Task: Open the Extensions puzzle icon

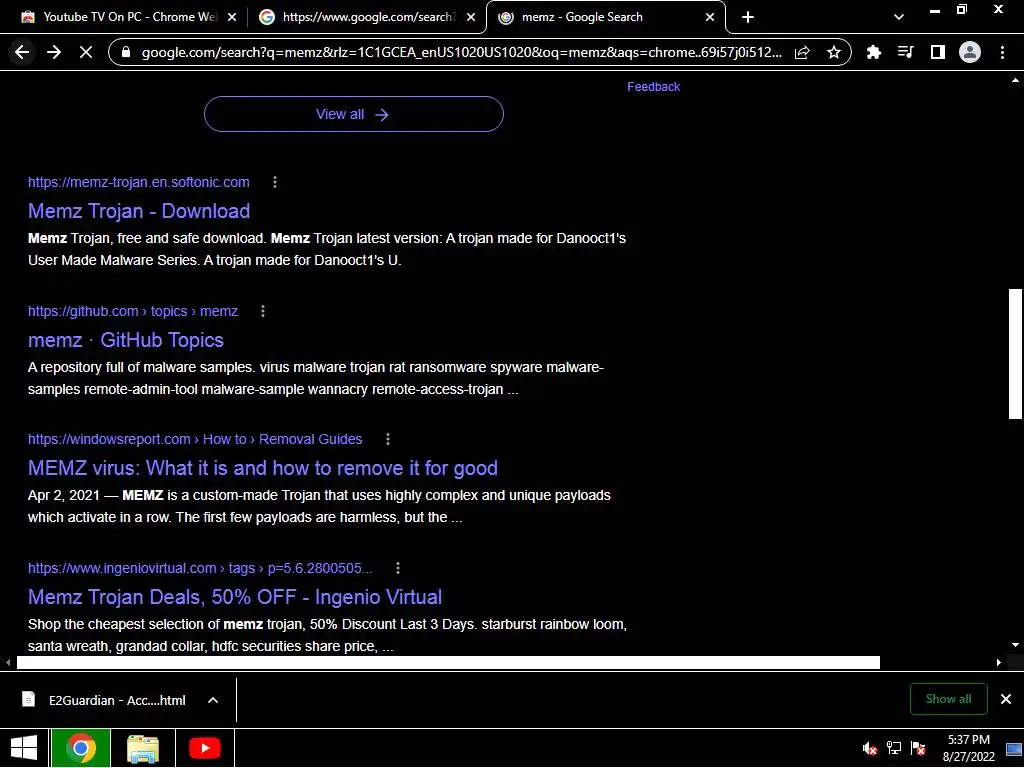Action: point(873,52)
